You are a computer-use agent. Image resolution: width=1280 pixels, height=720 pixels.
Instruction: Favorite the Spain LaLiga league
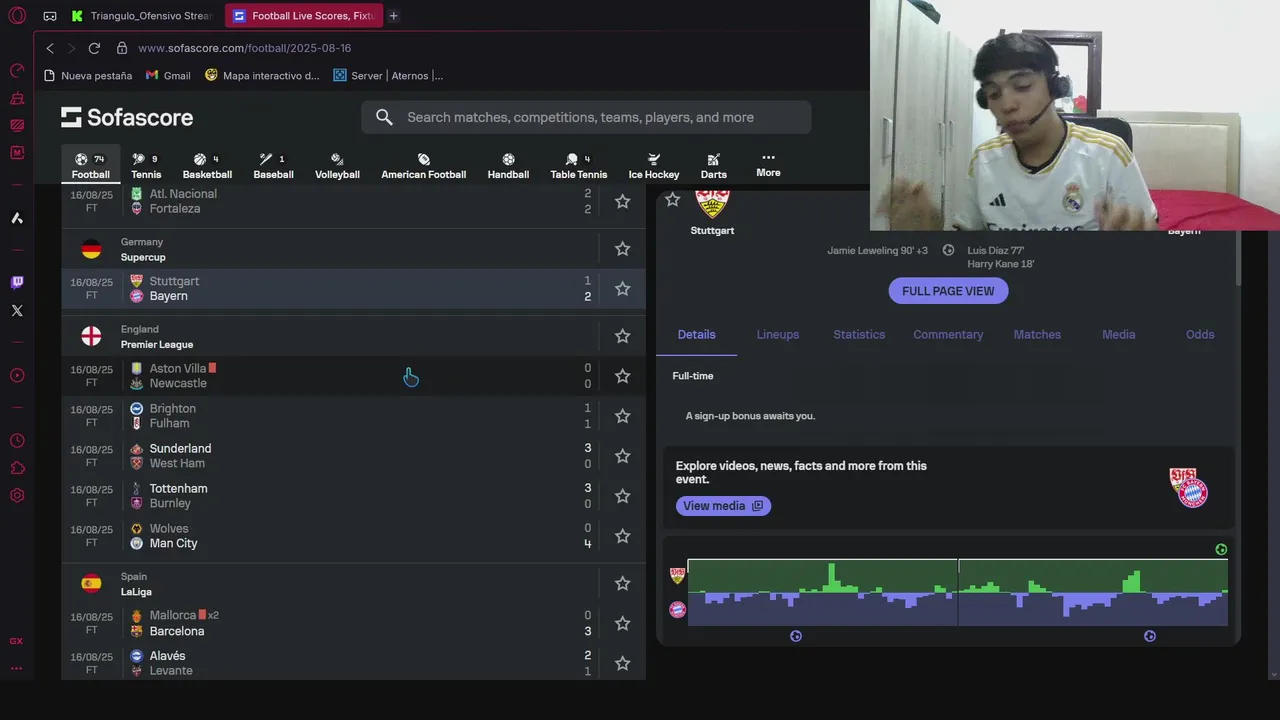point(622,583)
